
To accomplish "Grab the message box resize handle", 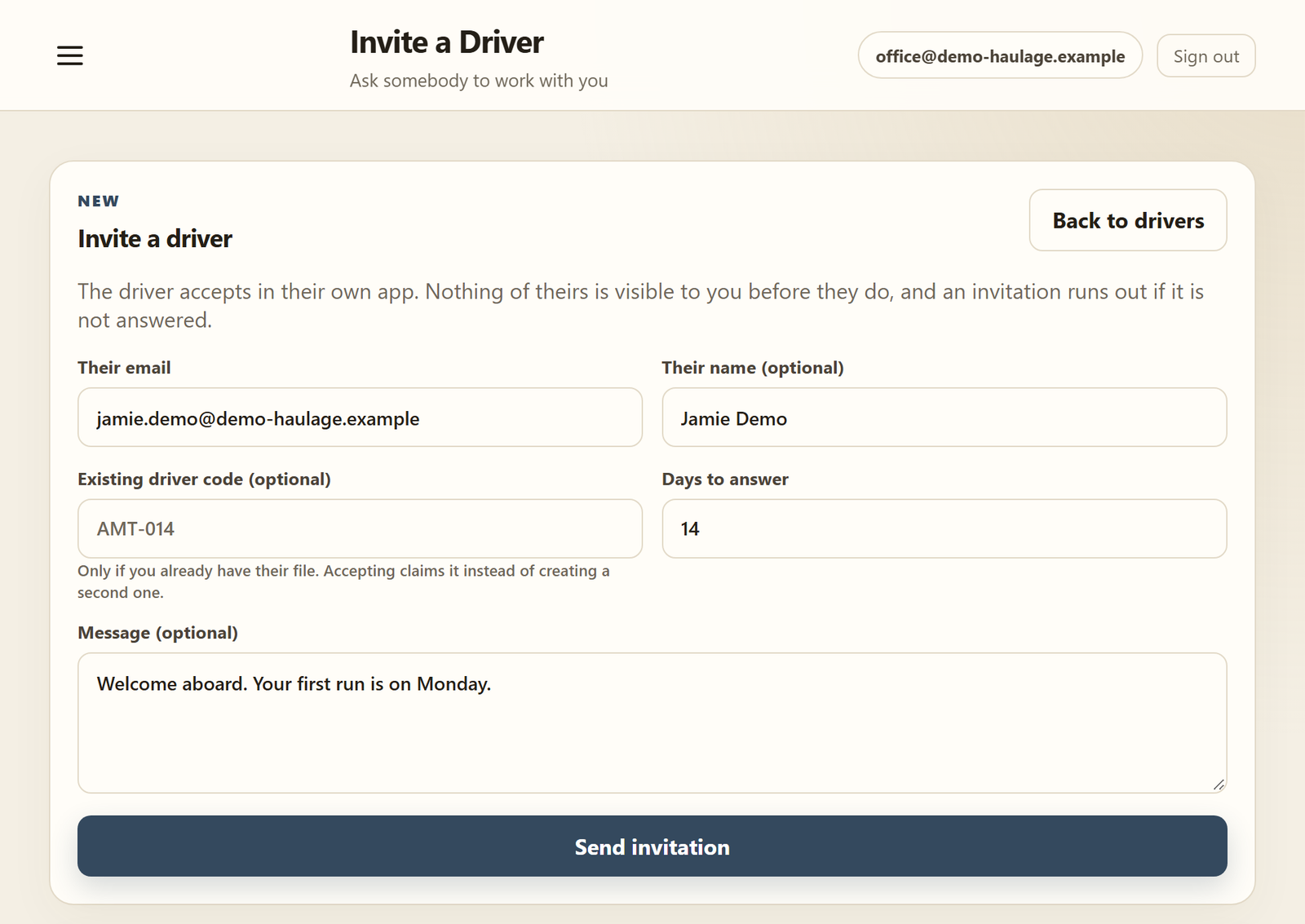I will point(1218,785).
